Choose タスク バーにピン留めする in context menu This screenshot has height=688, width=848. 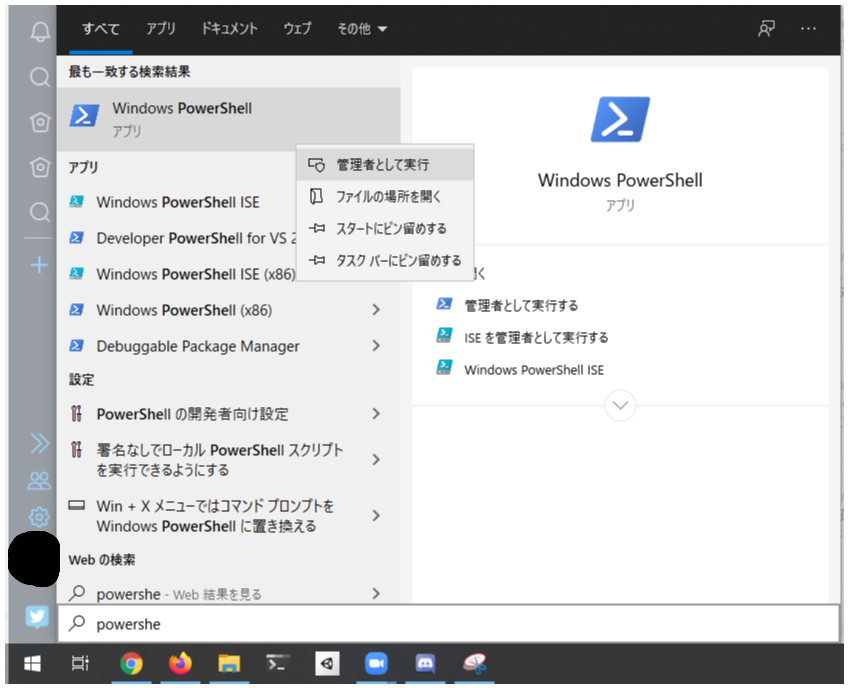pyautogui.click(x=385, y=260)
